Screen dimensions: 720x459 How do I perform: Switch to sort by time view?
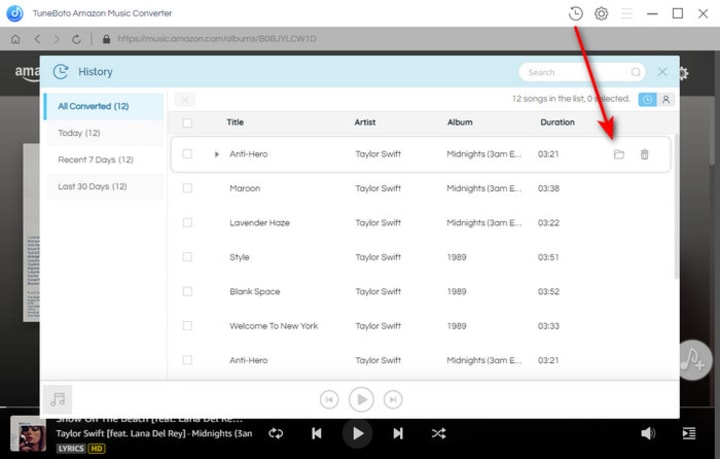[x=647, y=99]
